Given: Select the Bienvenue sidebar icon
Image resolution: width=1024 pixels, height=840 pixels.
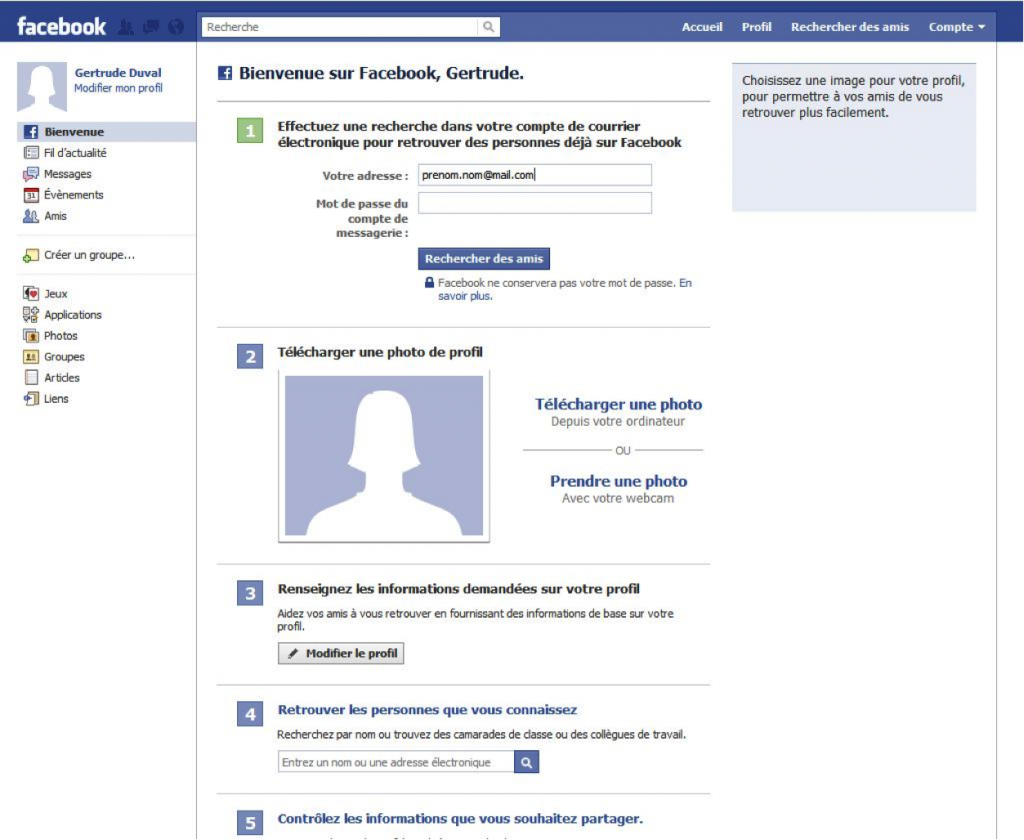Looking at the screenshot, I should (x=31, y=132).
